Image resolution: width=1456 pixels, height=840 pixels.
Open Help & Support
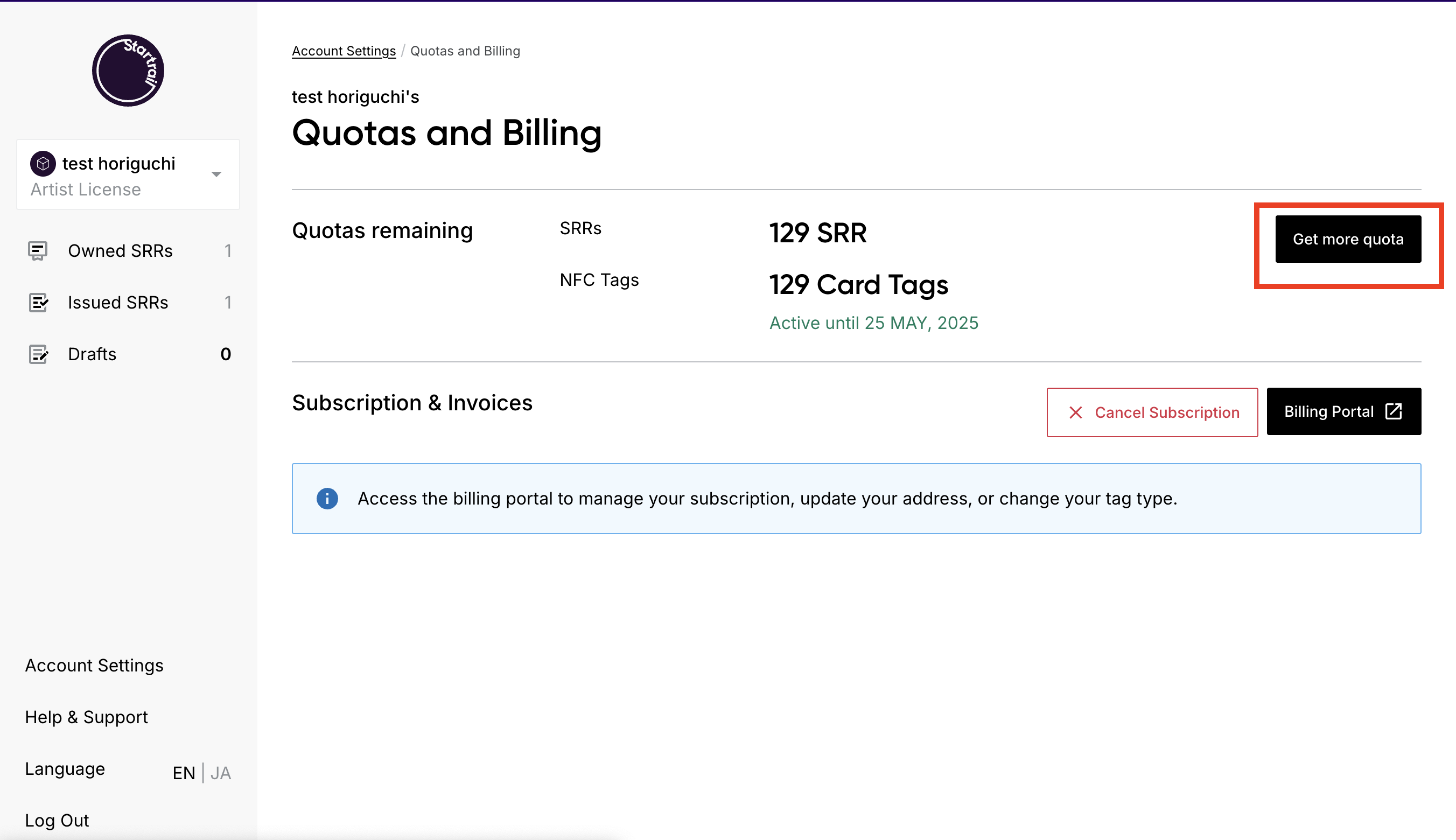pyautogui.click(x=87, y=717)
